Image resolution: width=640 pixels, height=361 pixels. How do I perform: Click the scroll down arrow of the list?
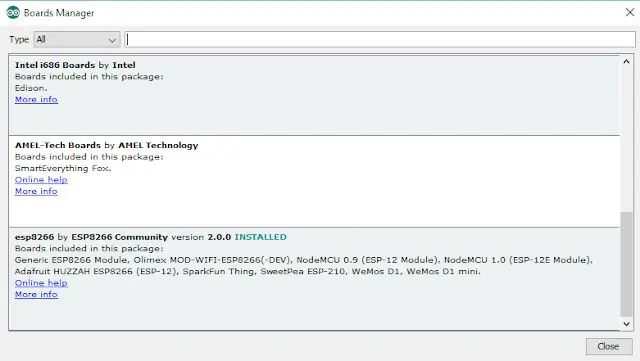[627, 324]
